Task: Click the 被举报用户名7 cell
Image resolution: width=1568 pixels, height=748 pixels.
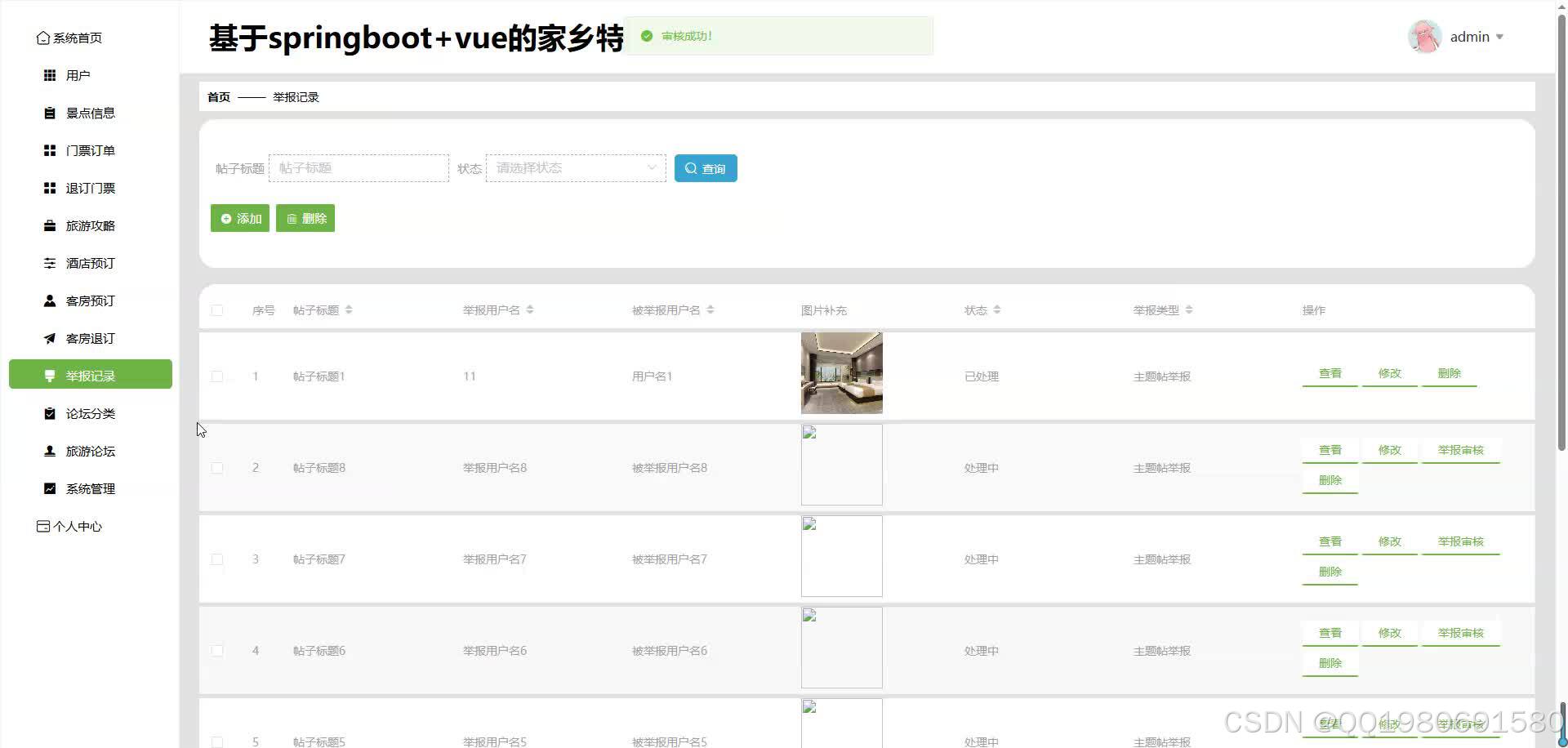Action: (670, 559)
